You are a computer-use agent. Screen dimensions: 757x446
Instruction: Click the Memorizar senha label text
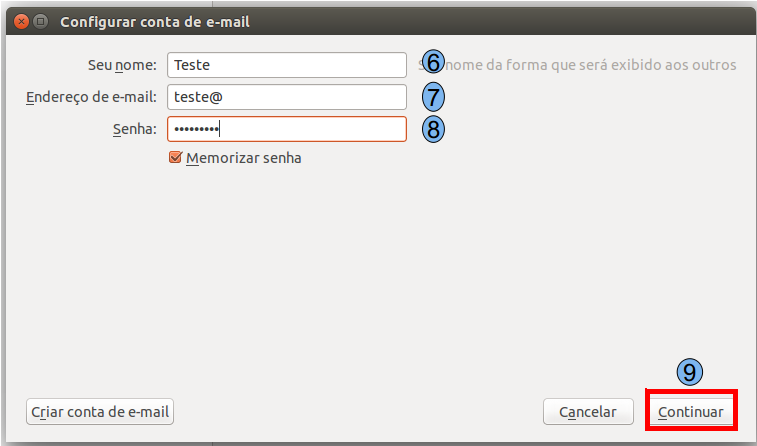coord(243,157)
